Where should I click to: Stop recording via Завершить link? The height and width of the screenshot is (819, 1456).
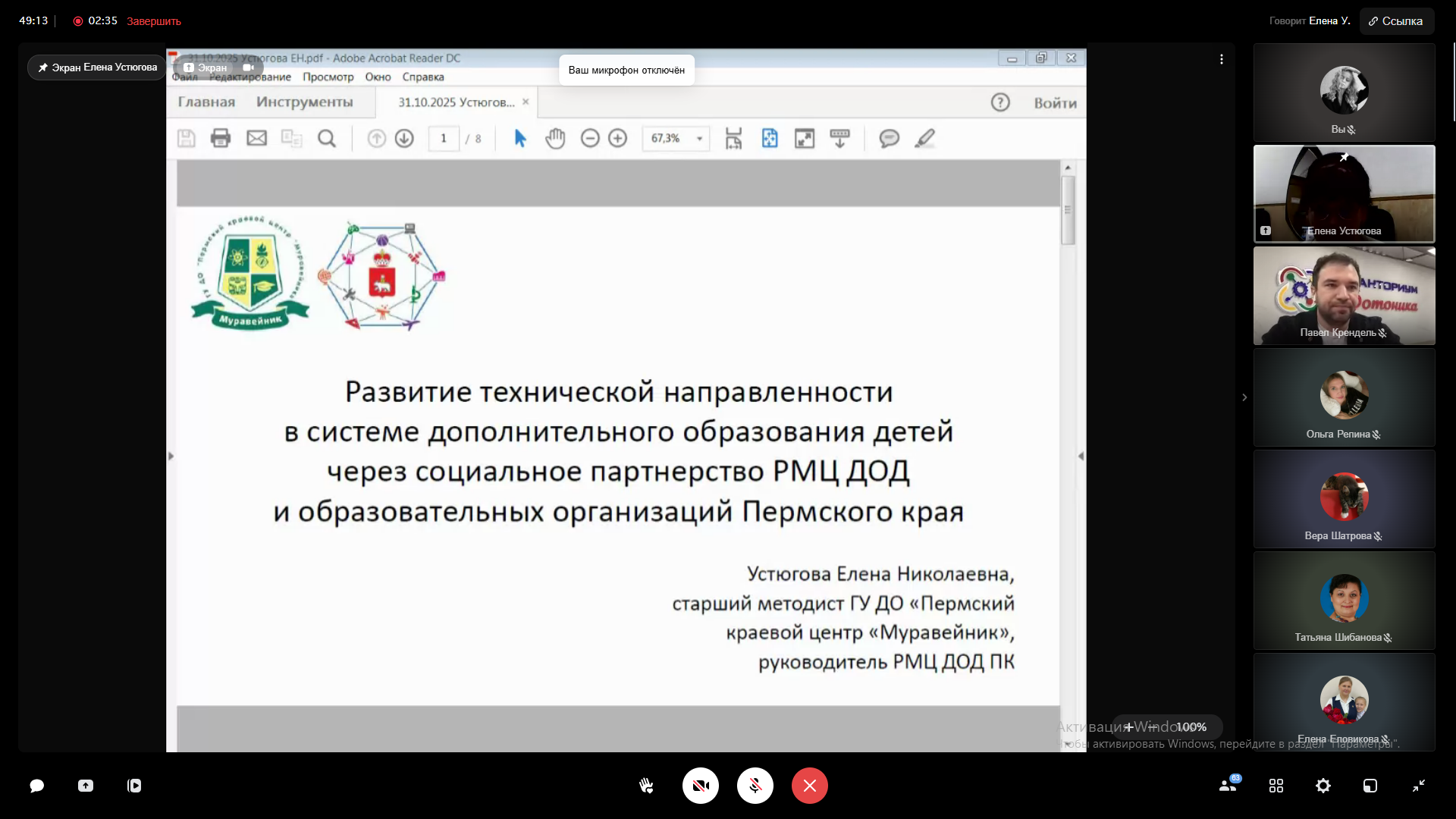coord(154,21)
